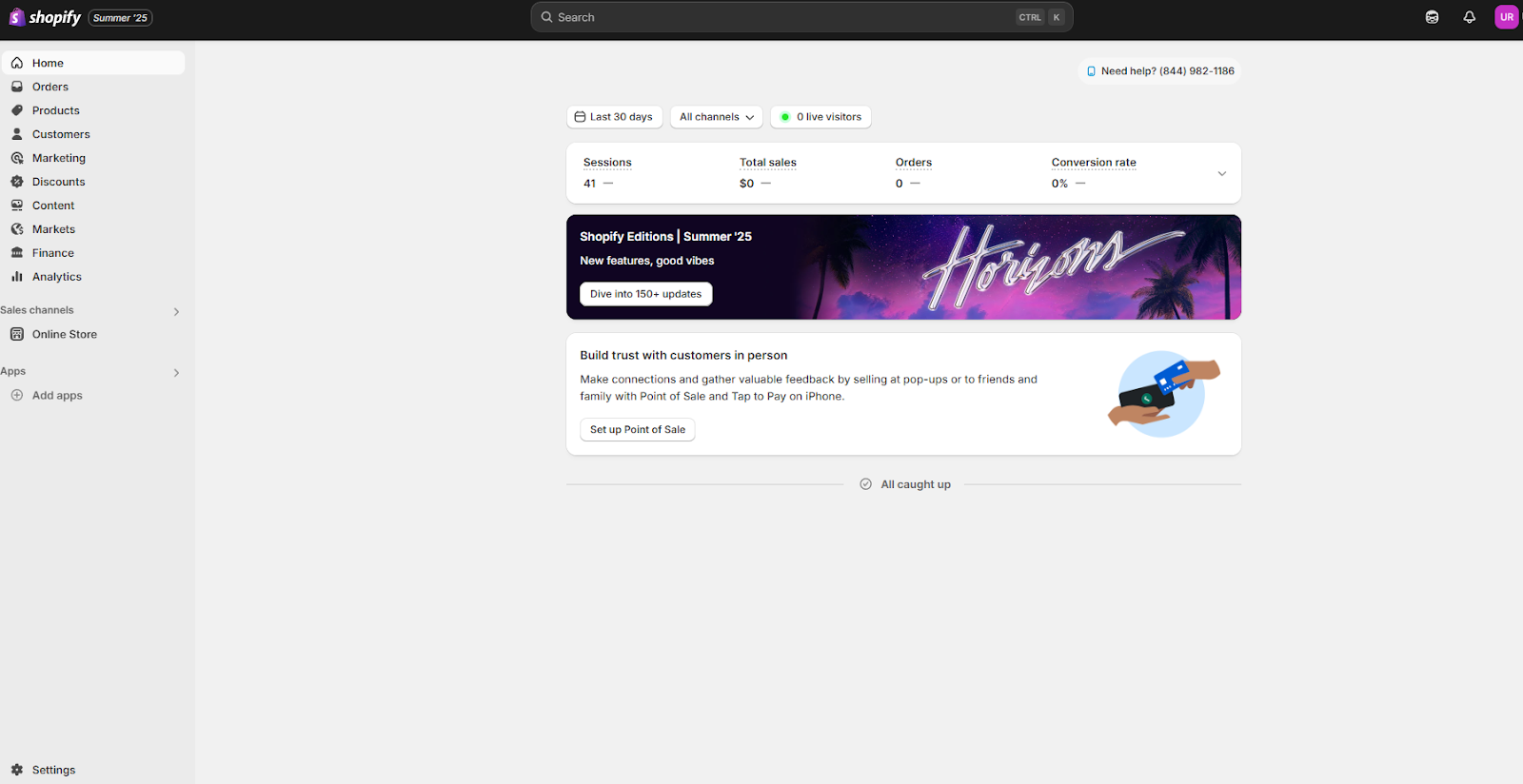This screenshot has width=1523, height=784.
Task: Click the Build trust with customers heading
Action: pyautogui.click(x=683, y=356)
